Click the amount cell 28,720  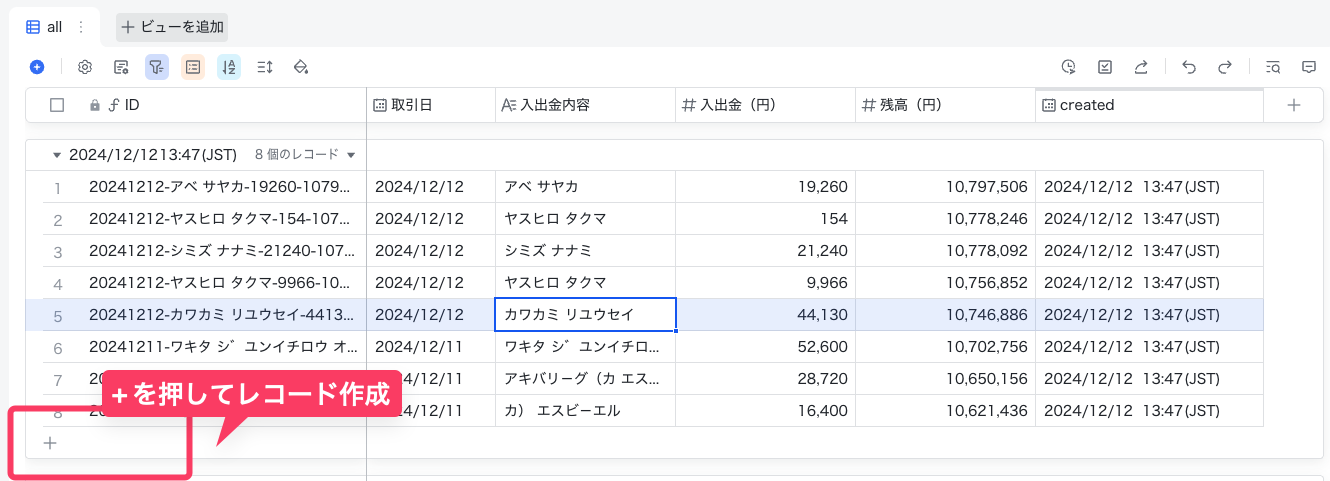765,379
